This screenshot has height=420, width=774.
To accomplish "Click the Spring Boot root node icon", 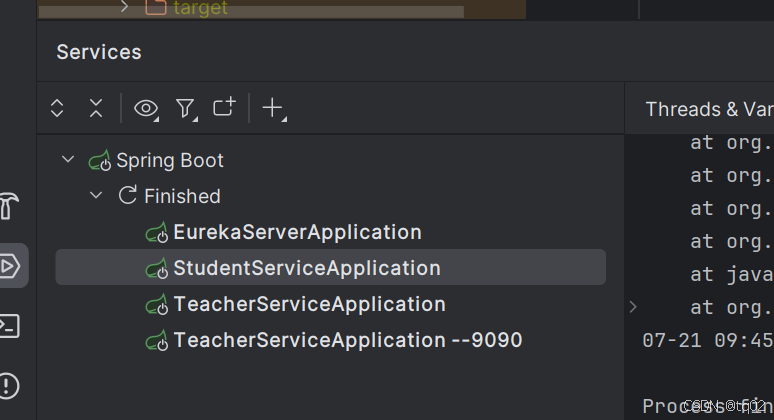I will [100, 160].
